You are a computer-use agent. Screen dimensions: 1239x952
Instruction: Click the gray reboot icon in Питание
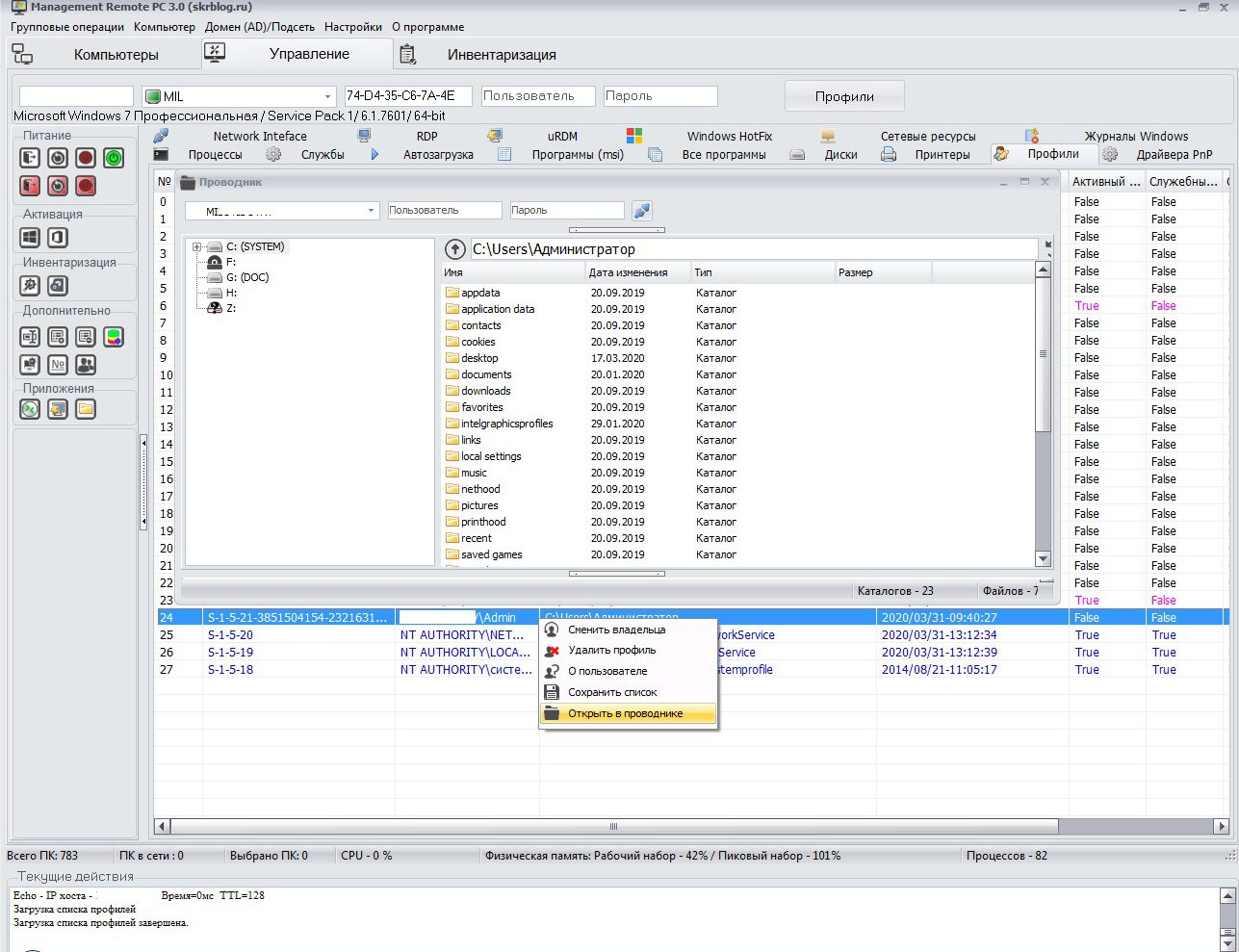[x=58, y=157]
